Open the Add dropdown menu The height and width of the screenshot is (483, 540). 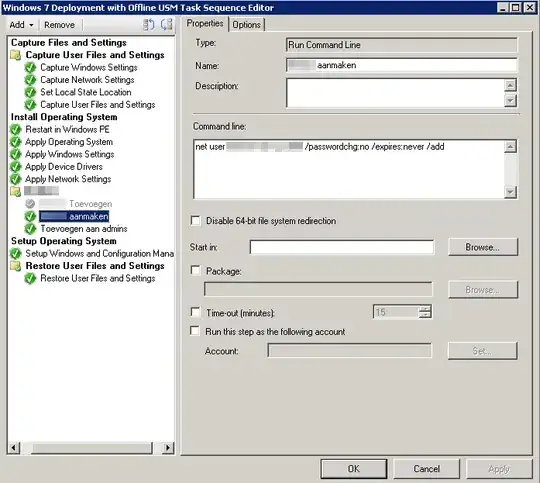pyautogui.click(x=21, y=25)
